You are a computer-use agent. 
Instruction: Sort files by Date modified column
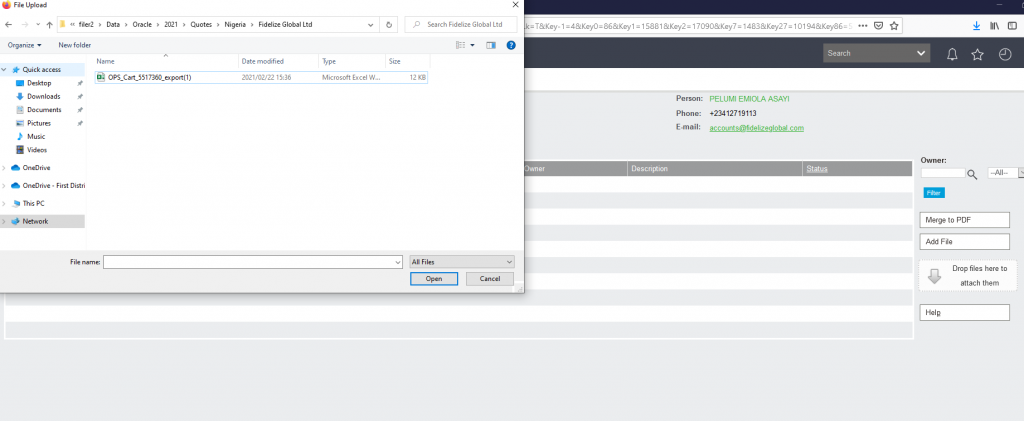tap(262, 62)
